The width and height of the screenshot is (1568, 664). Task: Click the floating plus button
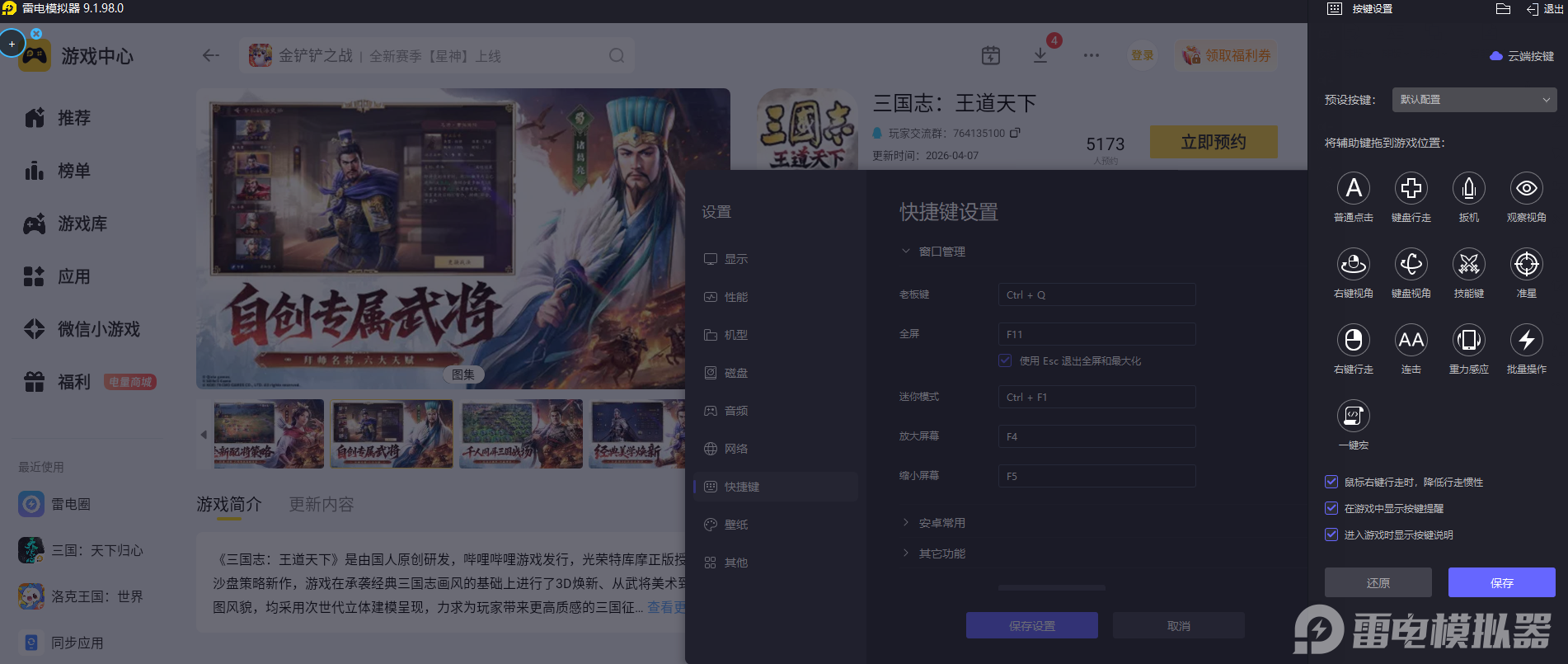click(12, 44)
